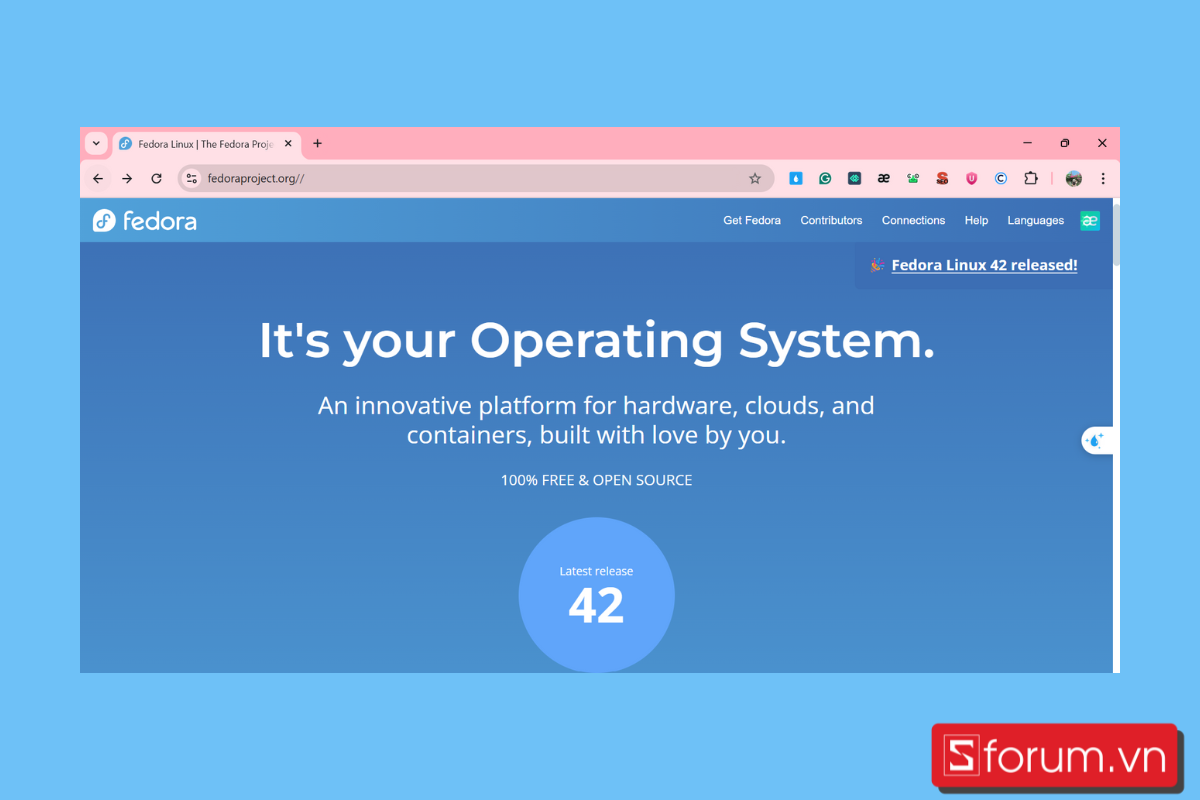Minimize the Chrome window
This screenshot has width=1200, height=800.
pos(1027,143)
